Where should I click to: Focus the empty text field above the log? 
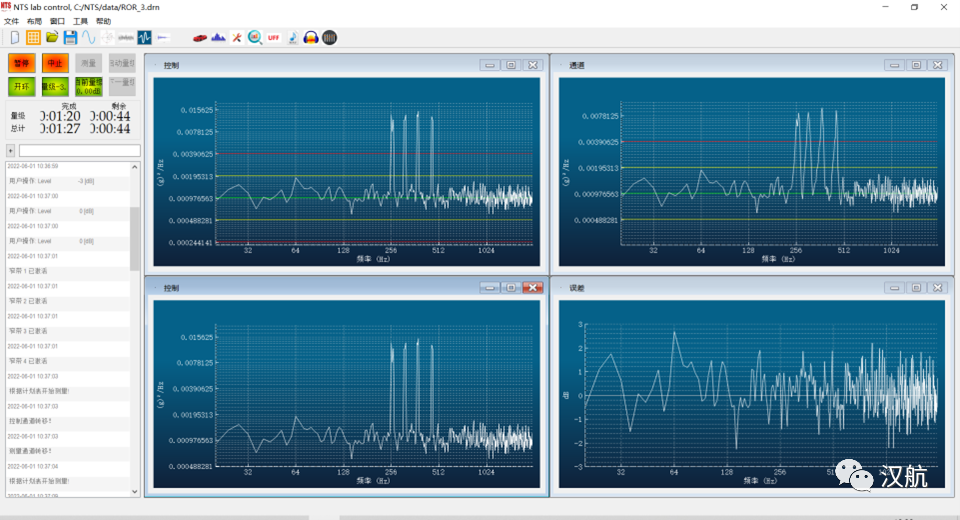coord(80,150)
